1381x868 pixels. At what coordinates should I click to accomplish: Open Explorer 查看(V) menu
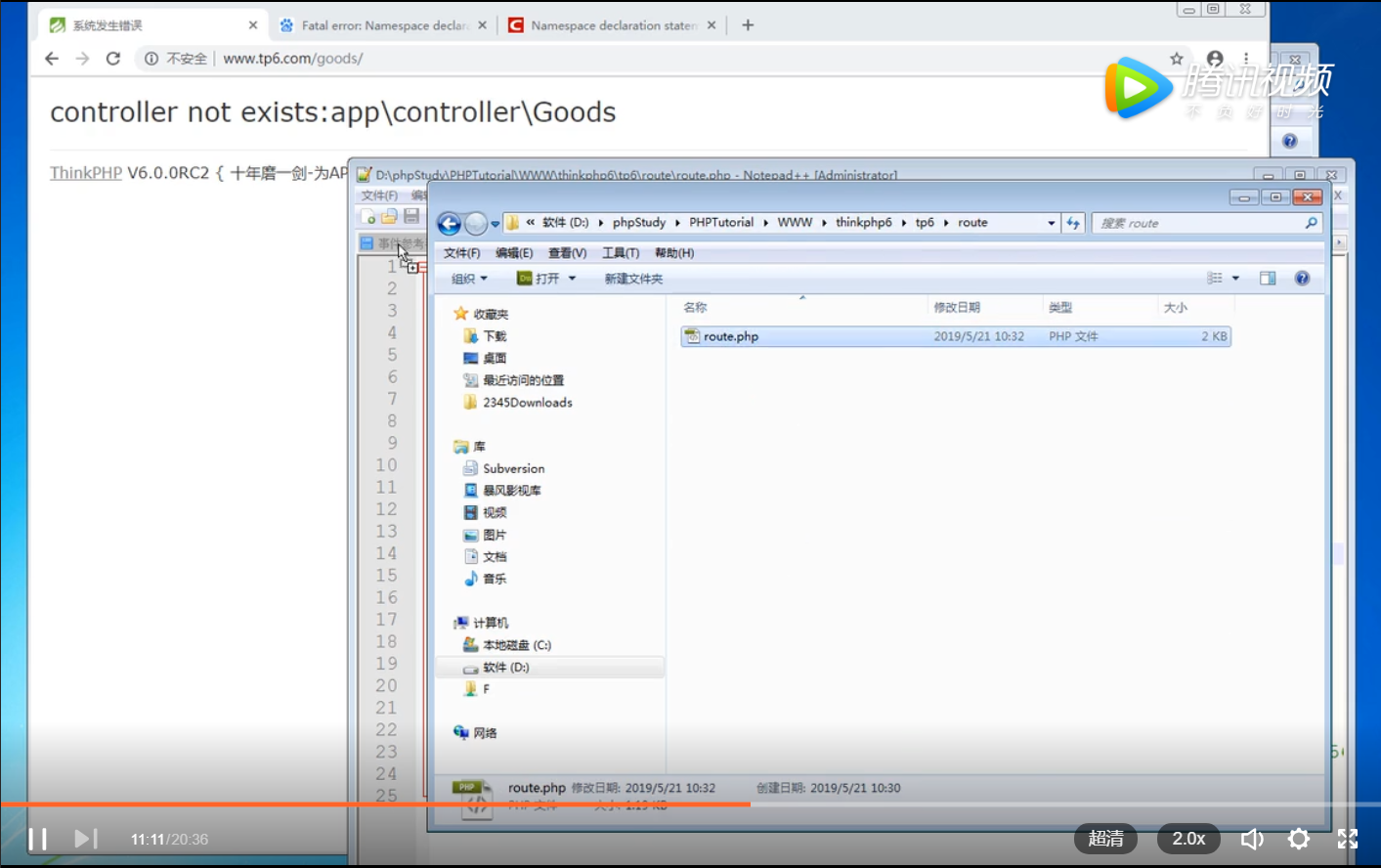(x=567, y=253)
